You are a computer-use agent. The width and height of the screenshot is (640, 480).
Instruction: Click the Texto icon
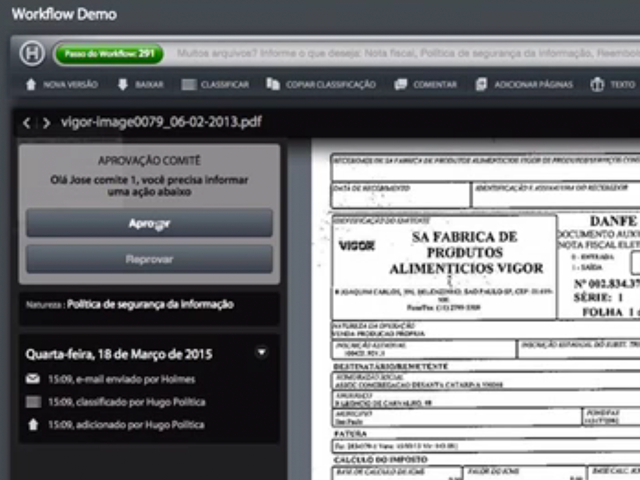pyautogui.click(x=597, y=84)
